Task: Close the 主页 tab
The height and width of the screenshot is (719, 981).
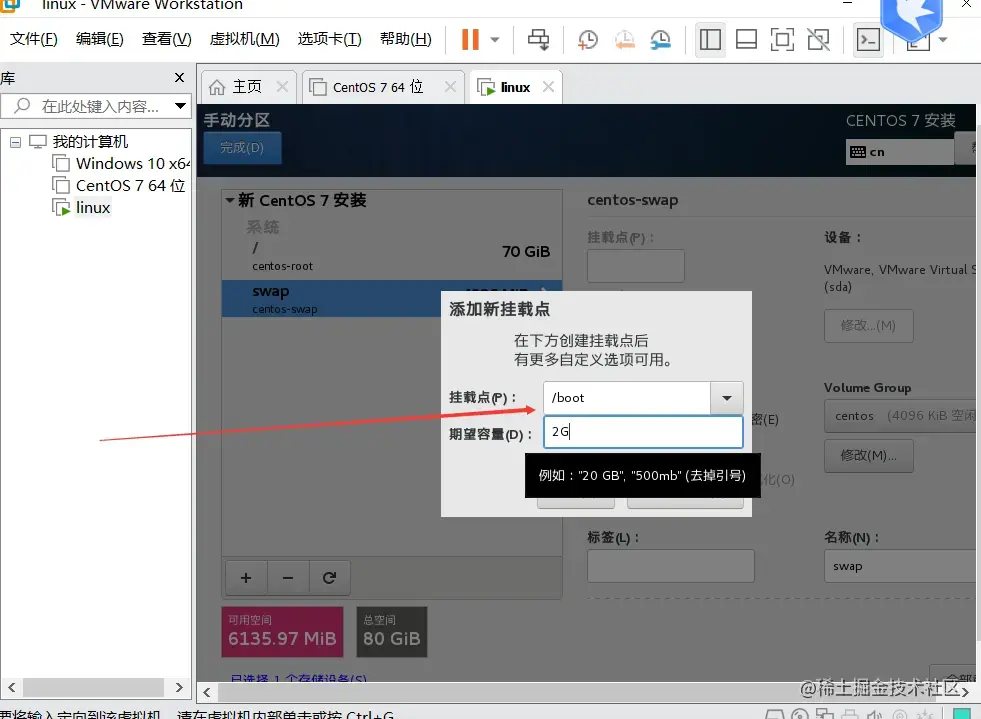Action: tap(282, 86)
